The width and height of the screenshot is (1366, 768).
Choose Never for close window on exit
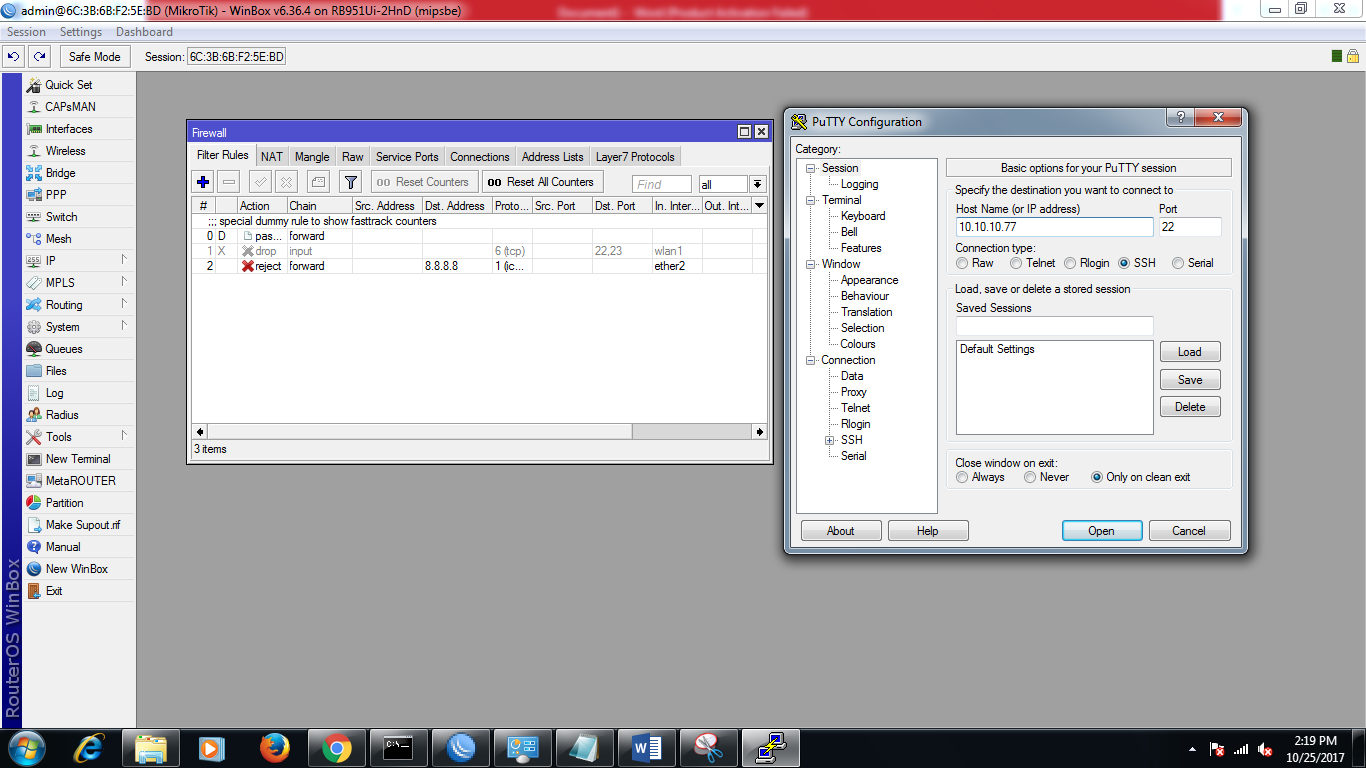pos(1028,477)
